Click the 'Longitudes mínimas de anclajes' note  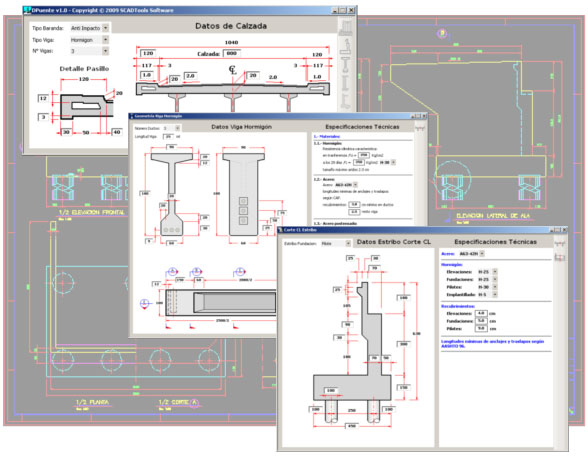(492, 344)
